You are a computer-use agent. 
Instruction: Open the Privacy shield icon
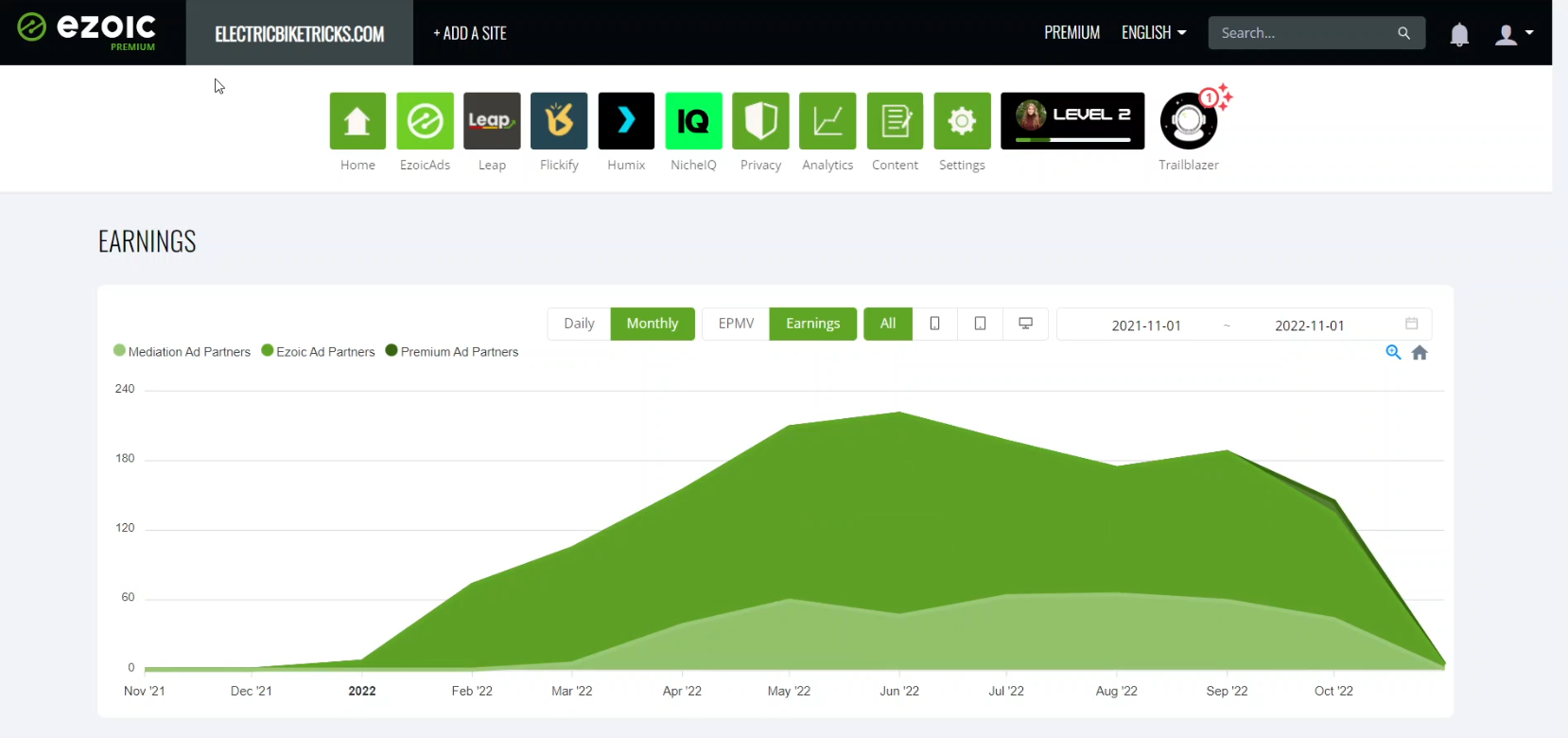pyautogui.click(x=760, y=121)
